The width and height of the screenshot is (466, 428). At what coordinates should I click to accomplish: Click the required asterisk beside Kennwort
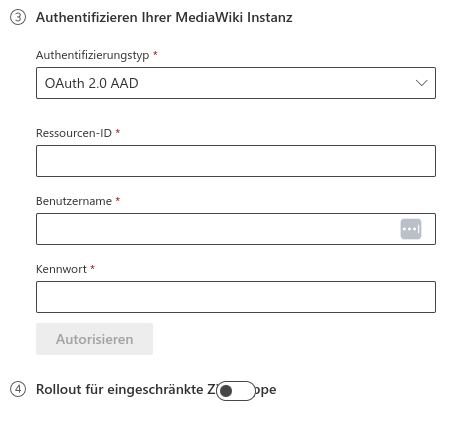[93, 268]
